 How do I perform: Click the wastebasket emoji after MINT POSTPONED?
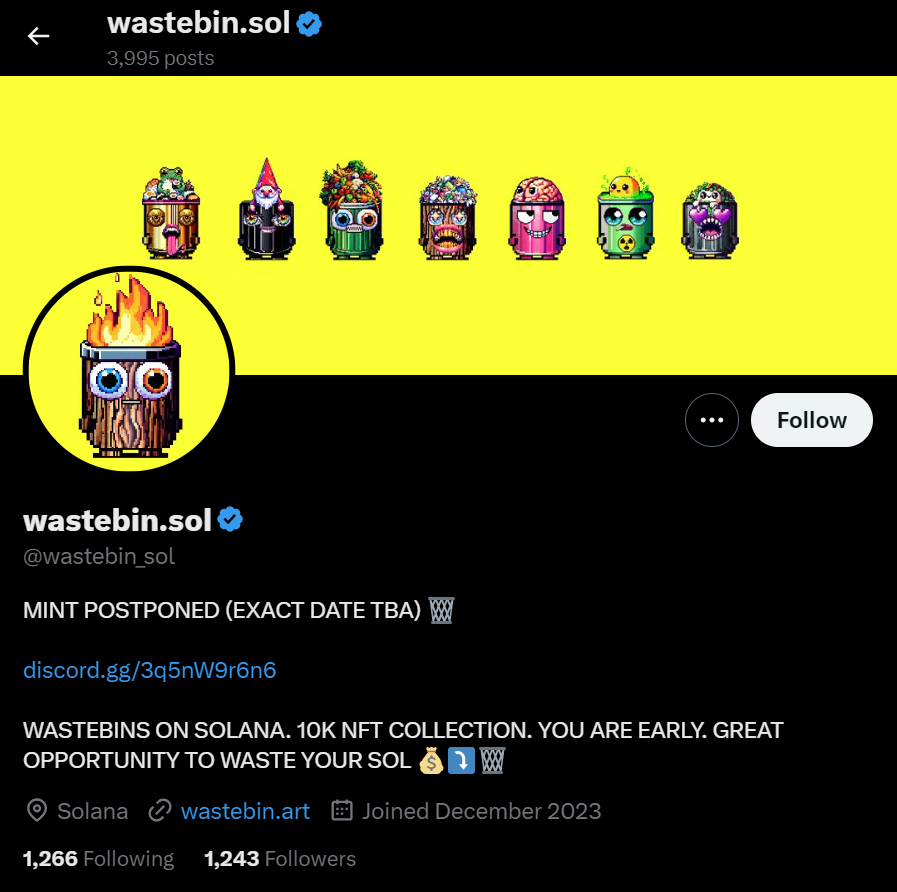point(441,610)
